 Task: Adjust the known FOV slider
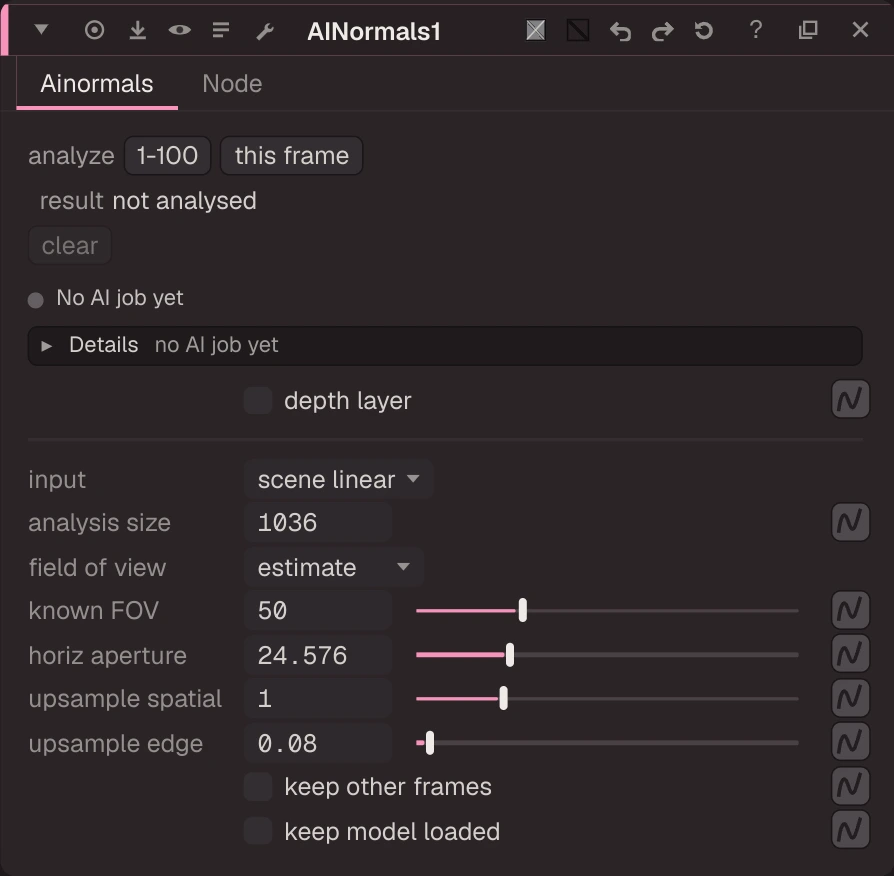(x=607, y=610)
